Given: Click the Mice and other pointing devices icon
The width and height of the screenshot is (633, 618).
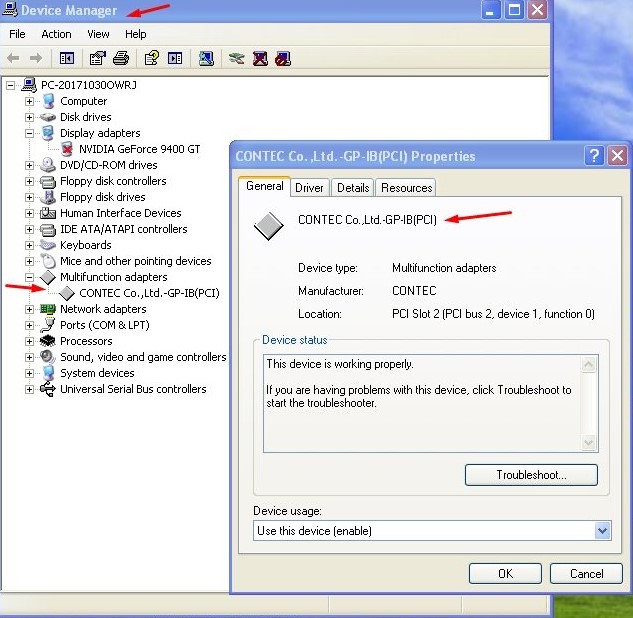Looking at the screenshot, I should click(x=48, y=261).
